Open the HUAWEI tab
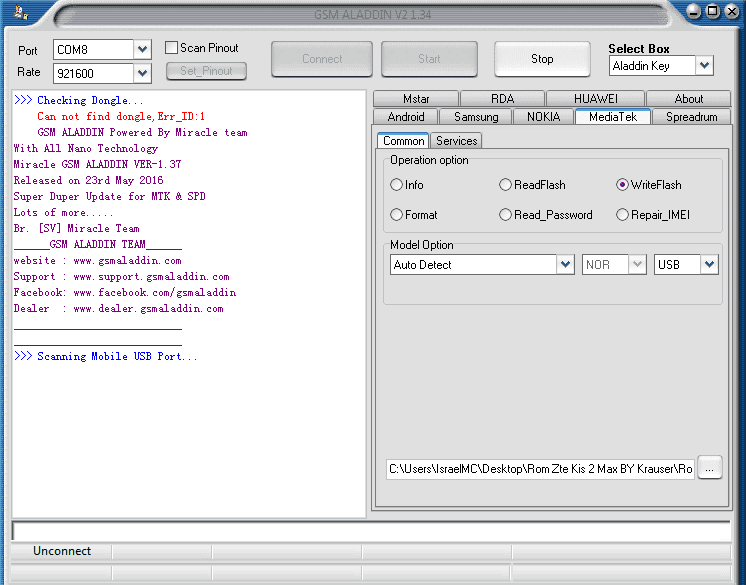This screenshot has width=746, height=585. 596,98
